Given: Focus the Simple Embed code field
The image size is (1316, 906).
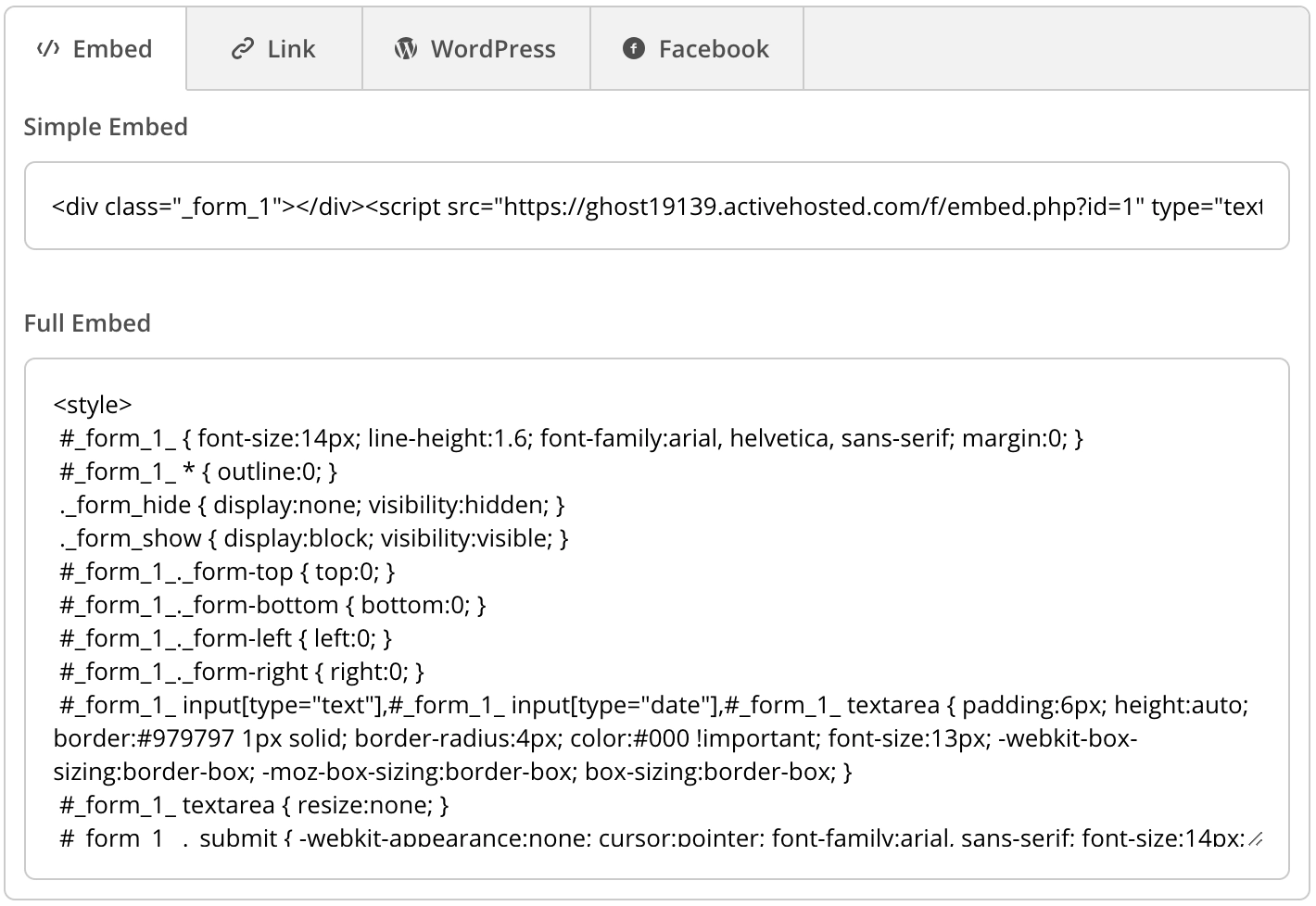Looking at the screenshot, I should click(x=656, y=207).
